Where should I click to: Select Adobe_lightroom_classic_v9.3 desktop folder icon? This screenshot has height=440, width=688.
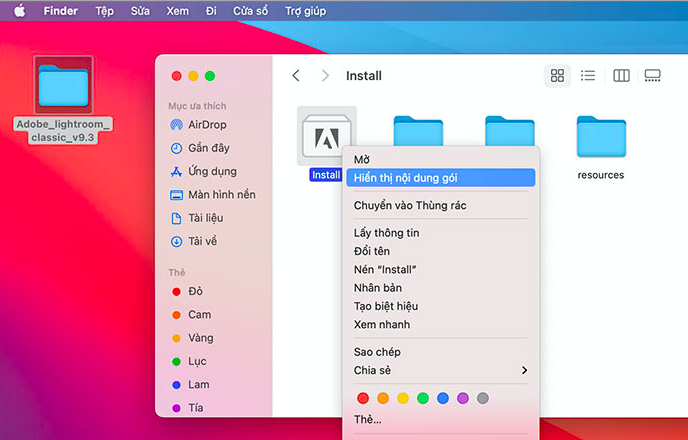tap(63, 86)
